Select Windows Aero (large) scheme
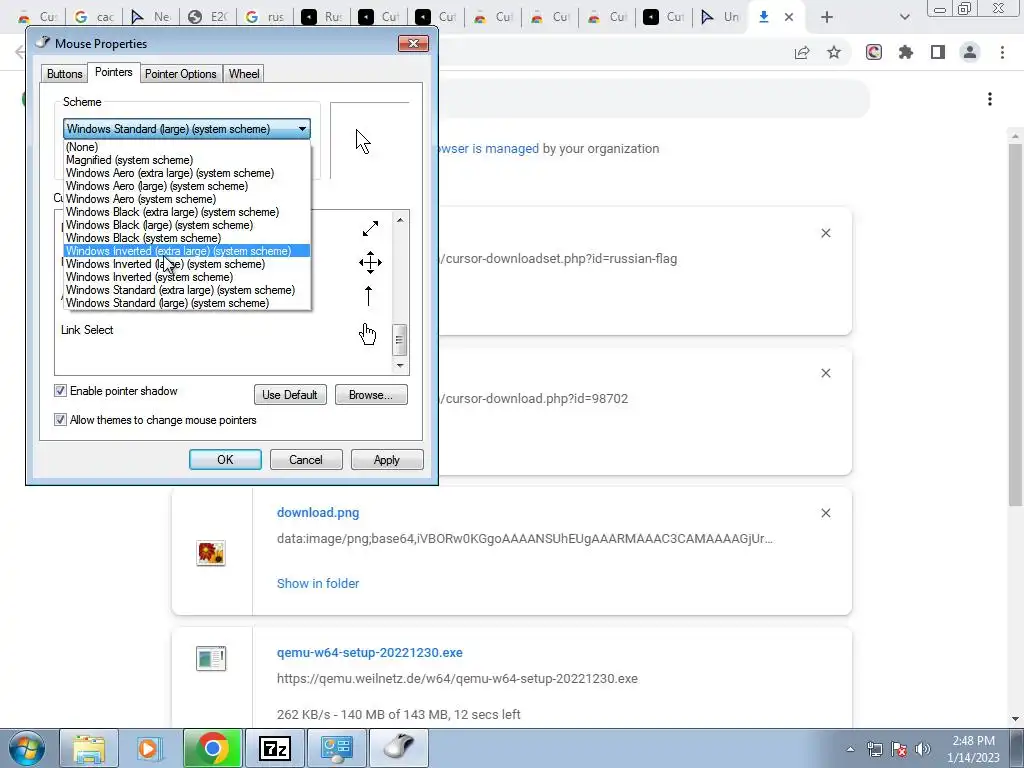1024x768 pixels. 187,186
